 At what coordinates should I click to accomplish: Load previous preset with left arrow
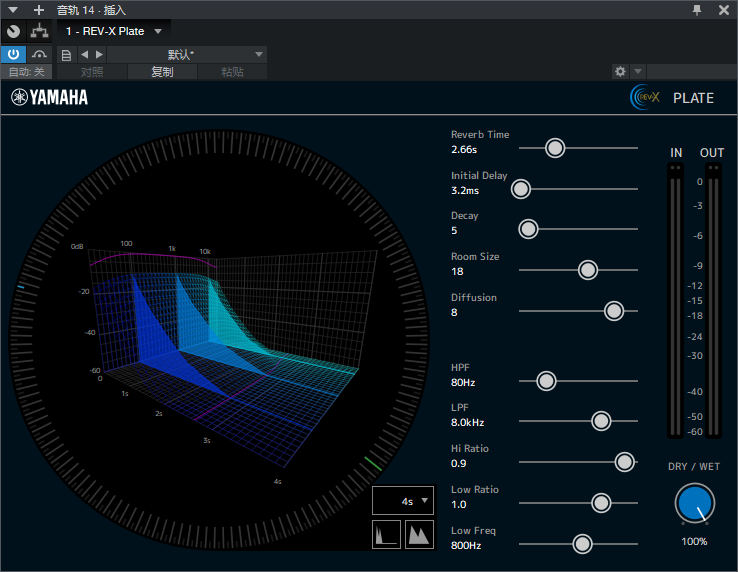tap(84, 55)
